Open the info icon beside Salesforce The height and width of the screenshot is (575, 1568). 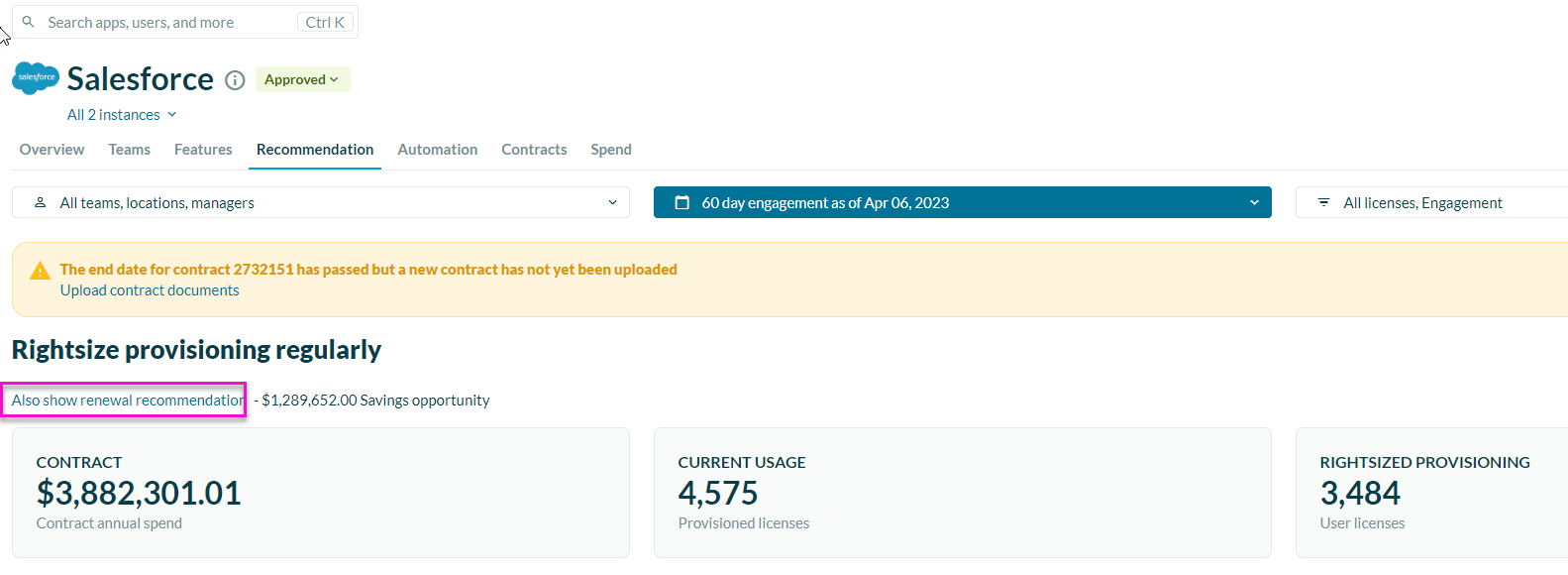tap(235, 80)
